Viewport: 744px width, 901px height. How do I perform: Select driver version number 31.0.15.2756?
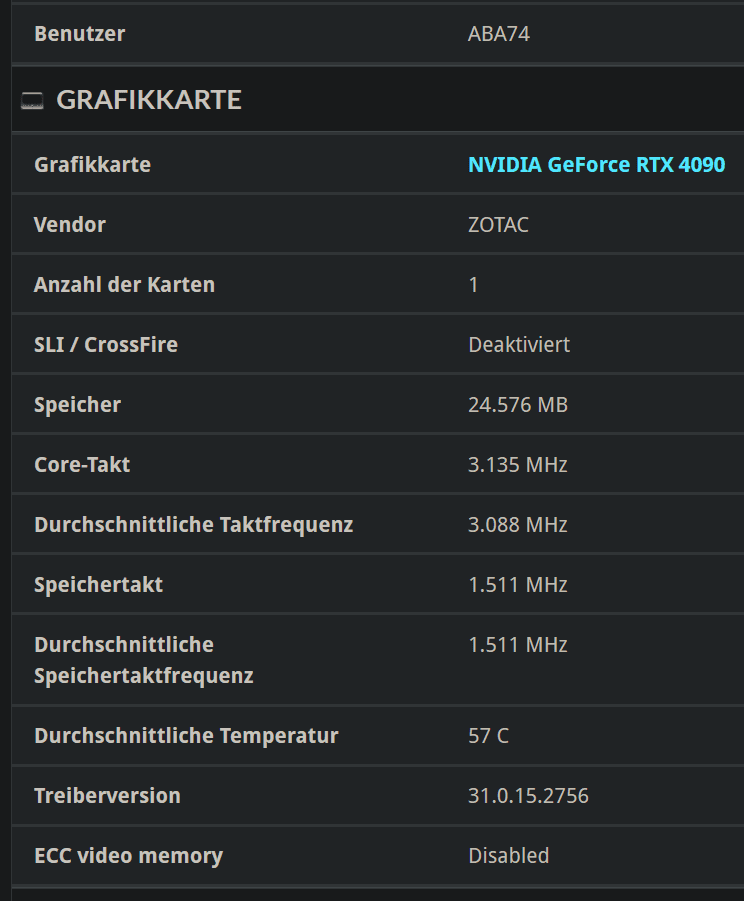tap(528, 796)
